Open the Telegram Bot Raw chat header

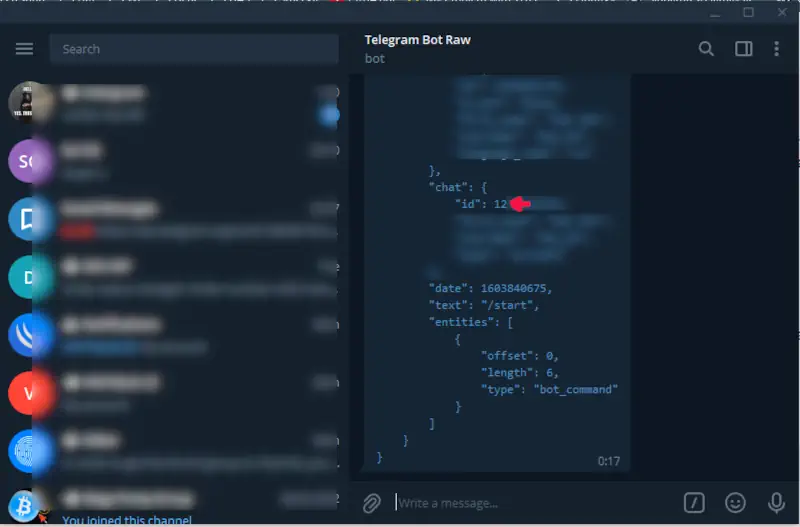[x=417, y=48]
